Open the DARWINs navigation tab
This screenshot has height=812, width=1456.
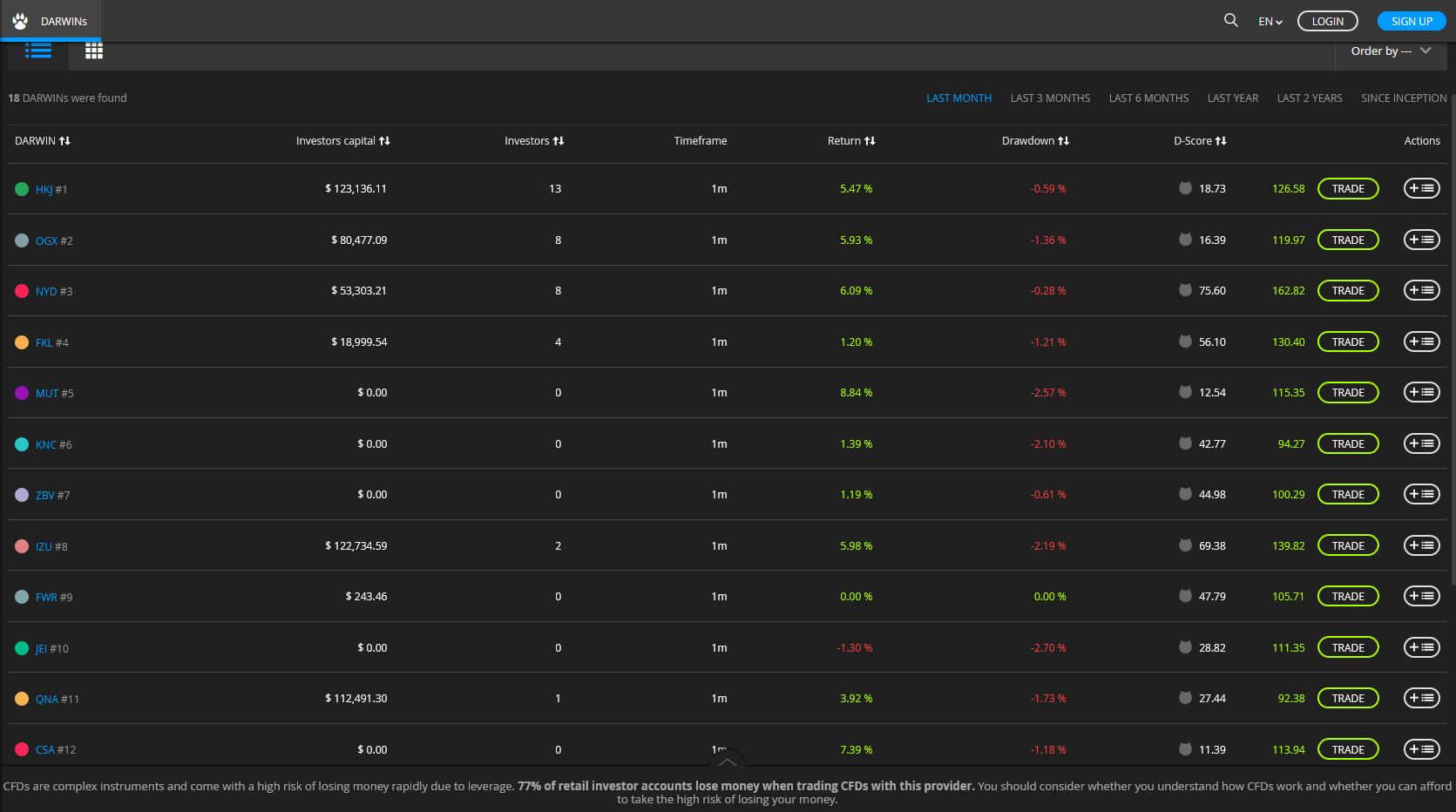click(x=51, y=21)
